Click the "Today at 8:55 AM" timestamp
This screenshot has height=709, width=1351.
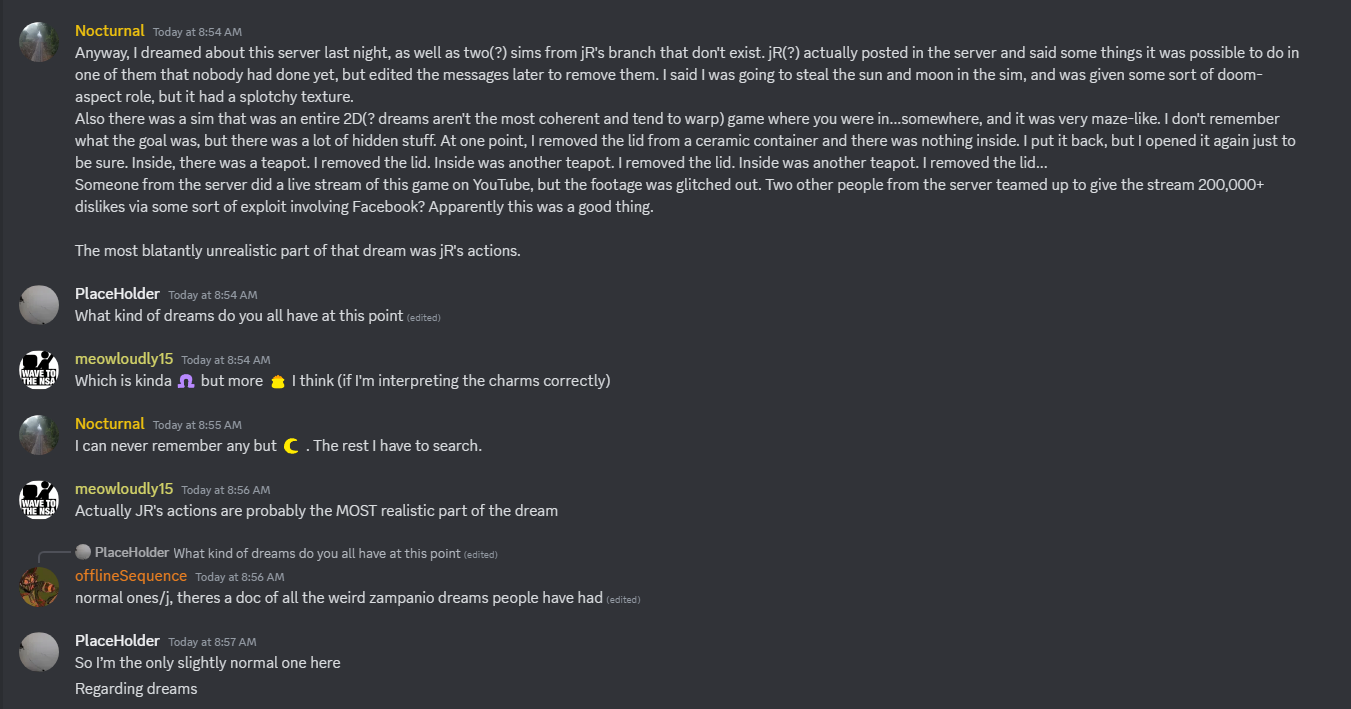197,425
